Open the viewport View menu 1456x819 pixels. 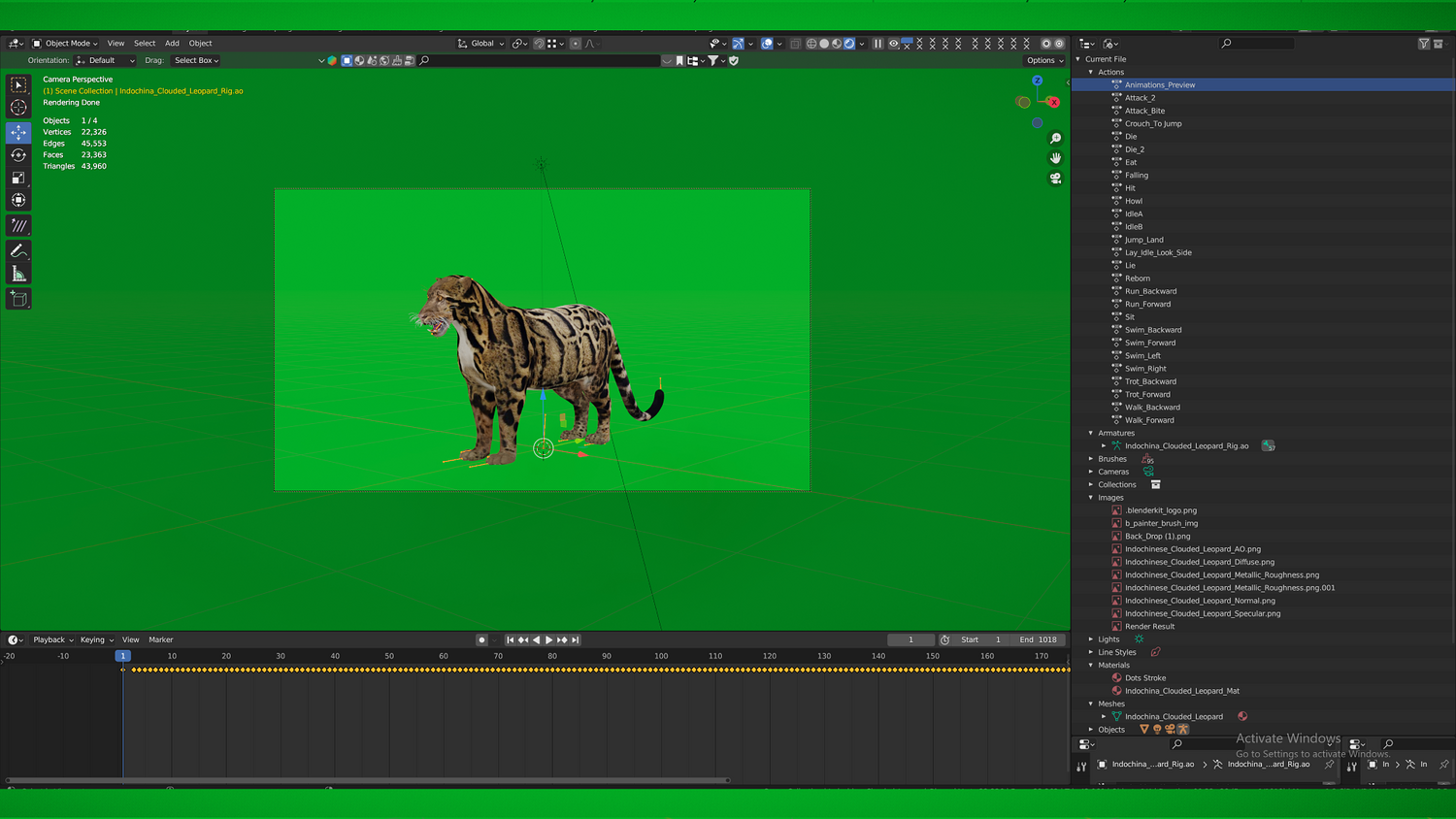pos(116,44)
